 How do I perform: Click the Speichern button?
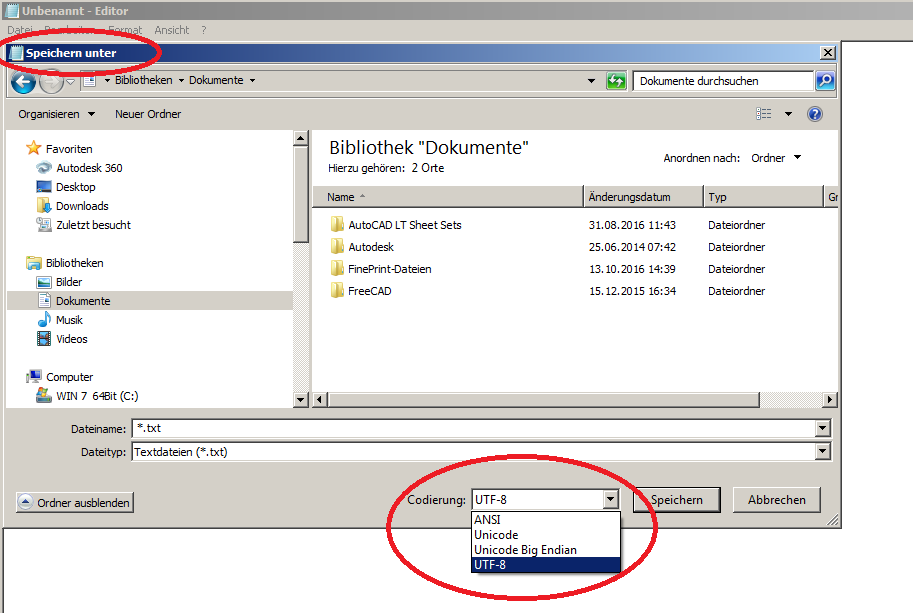(677, 500)
